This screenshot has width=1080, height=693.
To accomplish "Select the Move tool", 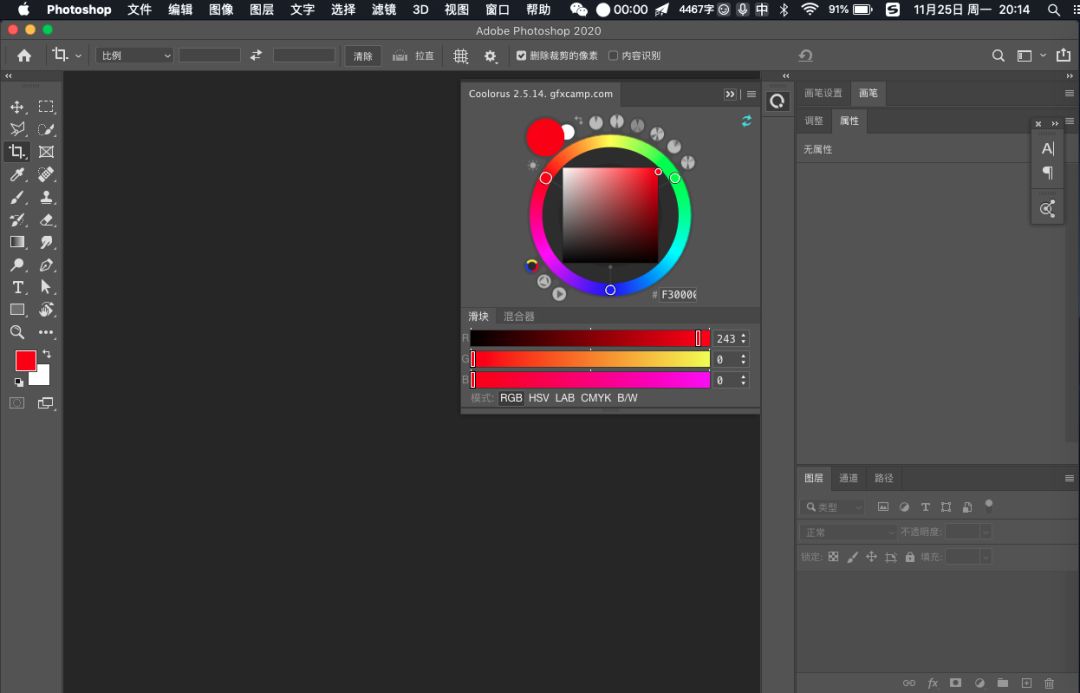I will (x=17, y=107).
